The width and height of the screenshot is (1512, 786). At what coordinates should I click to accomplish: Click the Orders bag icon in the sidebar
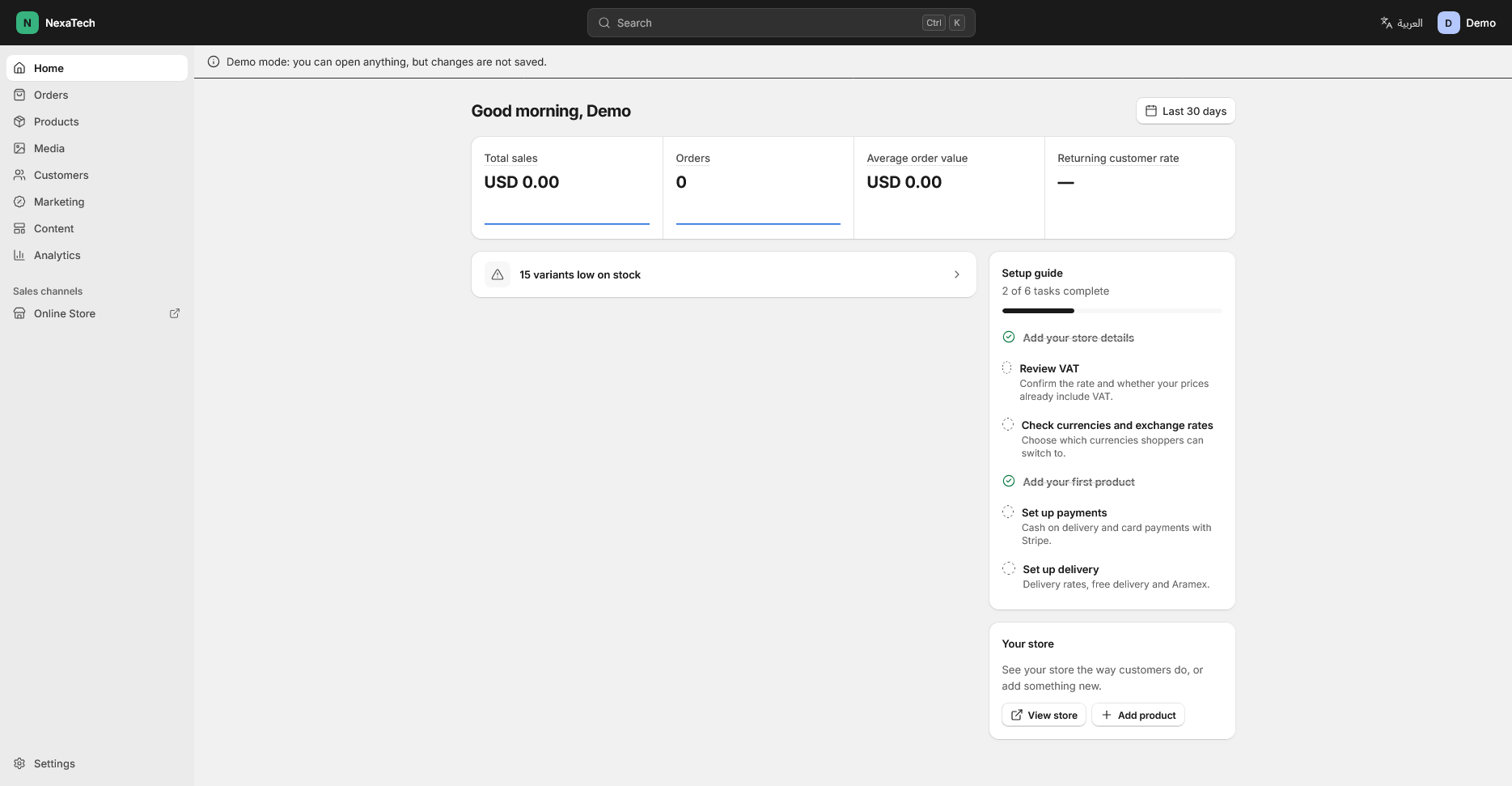pos(19,95)
